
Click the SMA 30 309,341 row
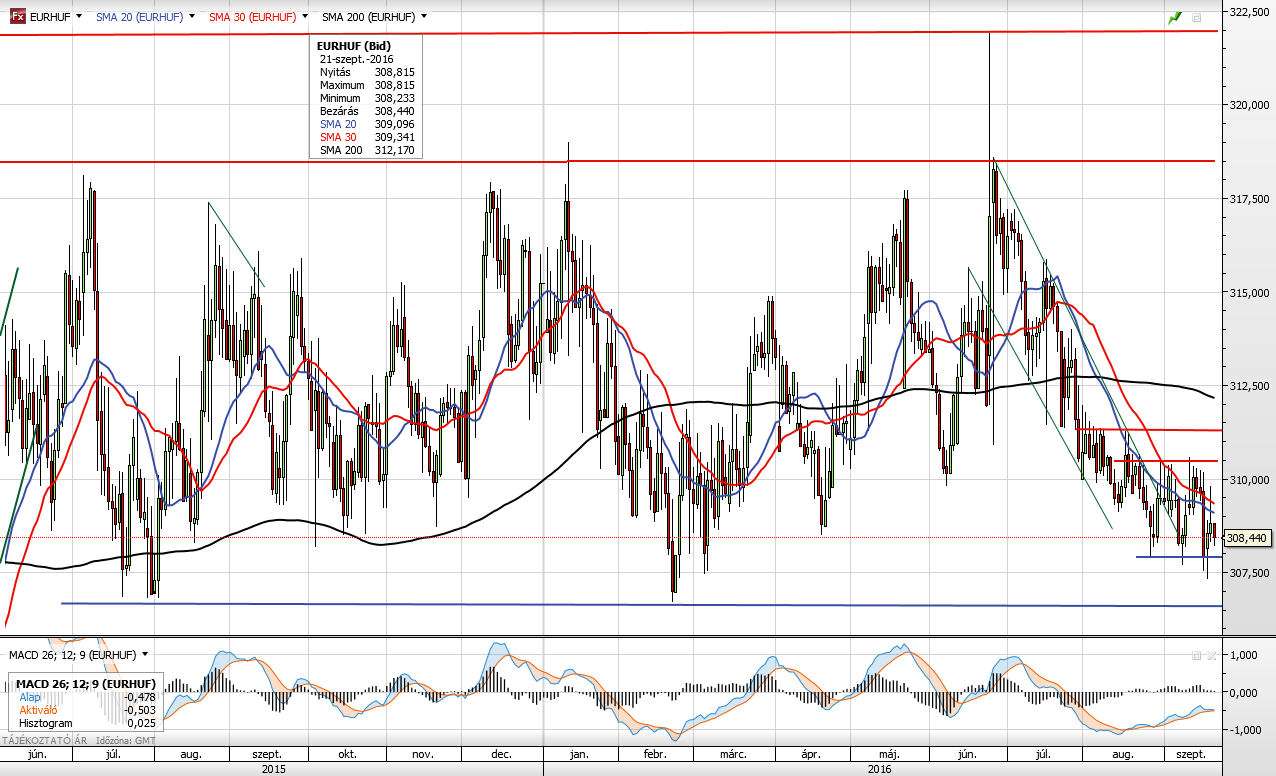click(x=367, y=137)
